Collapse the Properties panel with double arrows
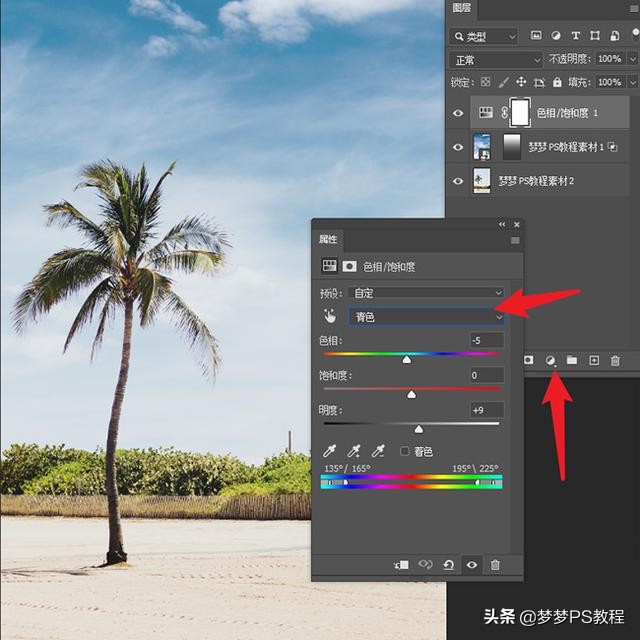This screenshot has height=640, width=640. 502,224
